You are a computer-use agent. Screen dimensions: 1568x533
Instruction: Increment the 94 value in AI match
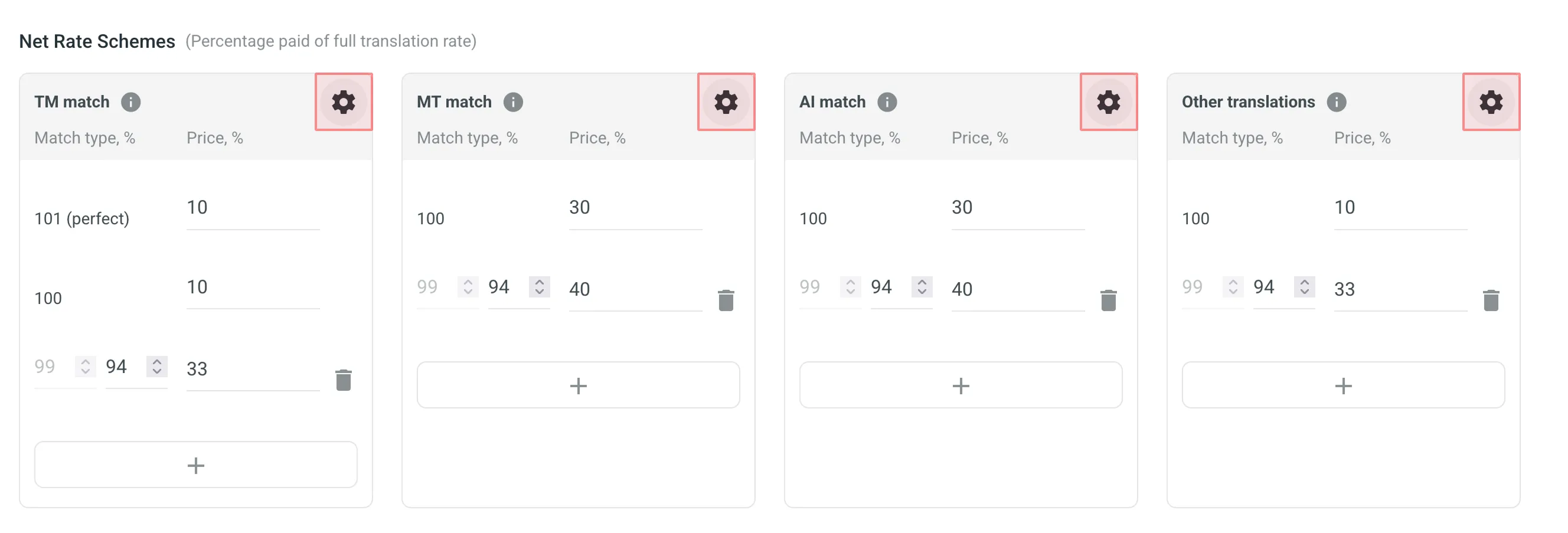923,282
